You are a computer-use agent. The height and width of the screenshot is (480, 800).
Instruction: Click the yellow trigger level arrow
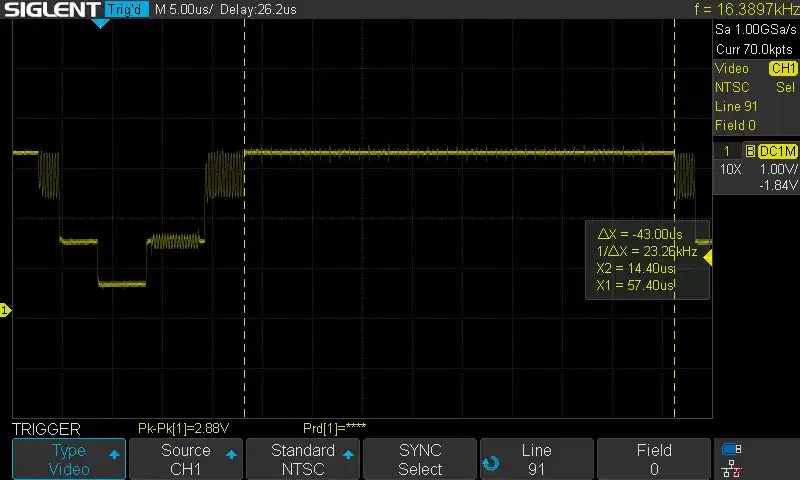tap(707, 258)
